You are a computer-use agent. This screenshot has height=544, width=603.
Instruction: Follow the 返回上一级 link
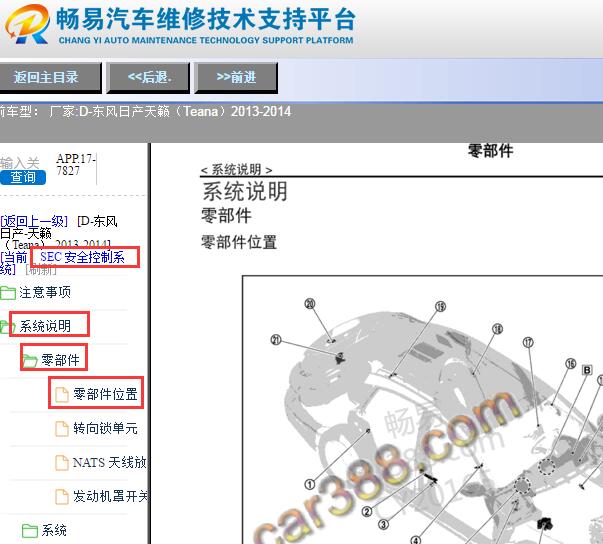[x=34, y=221]
